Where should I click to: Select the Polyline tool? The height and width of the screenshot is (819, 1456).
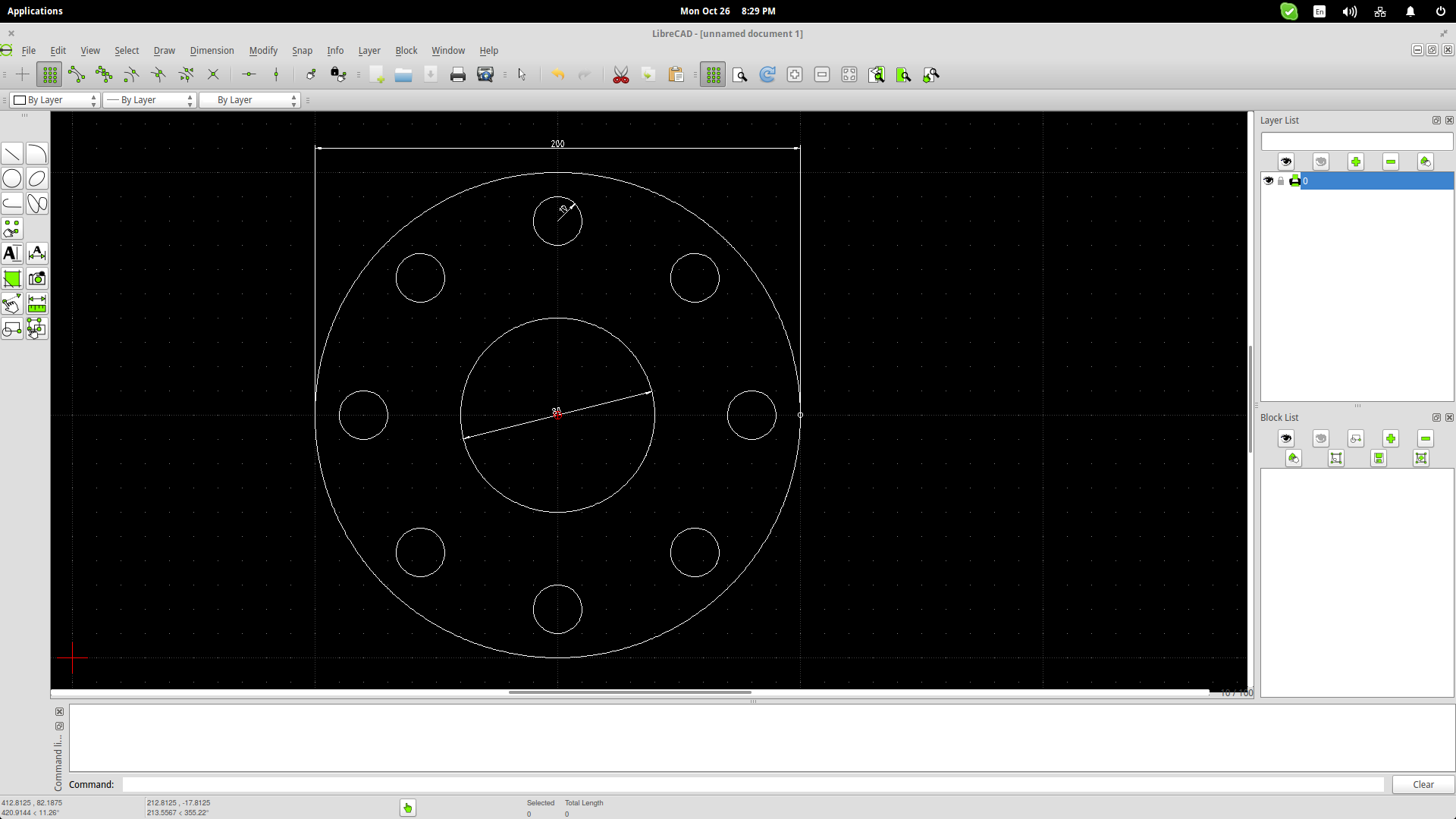[12, 204]
